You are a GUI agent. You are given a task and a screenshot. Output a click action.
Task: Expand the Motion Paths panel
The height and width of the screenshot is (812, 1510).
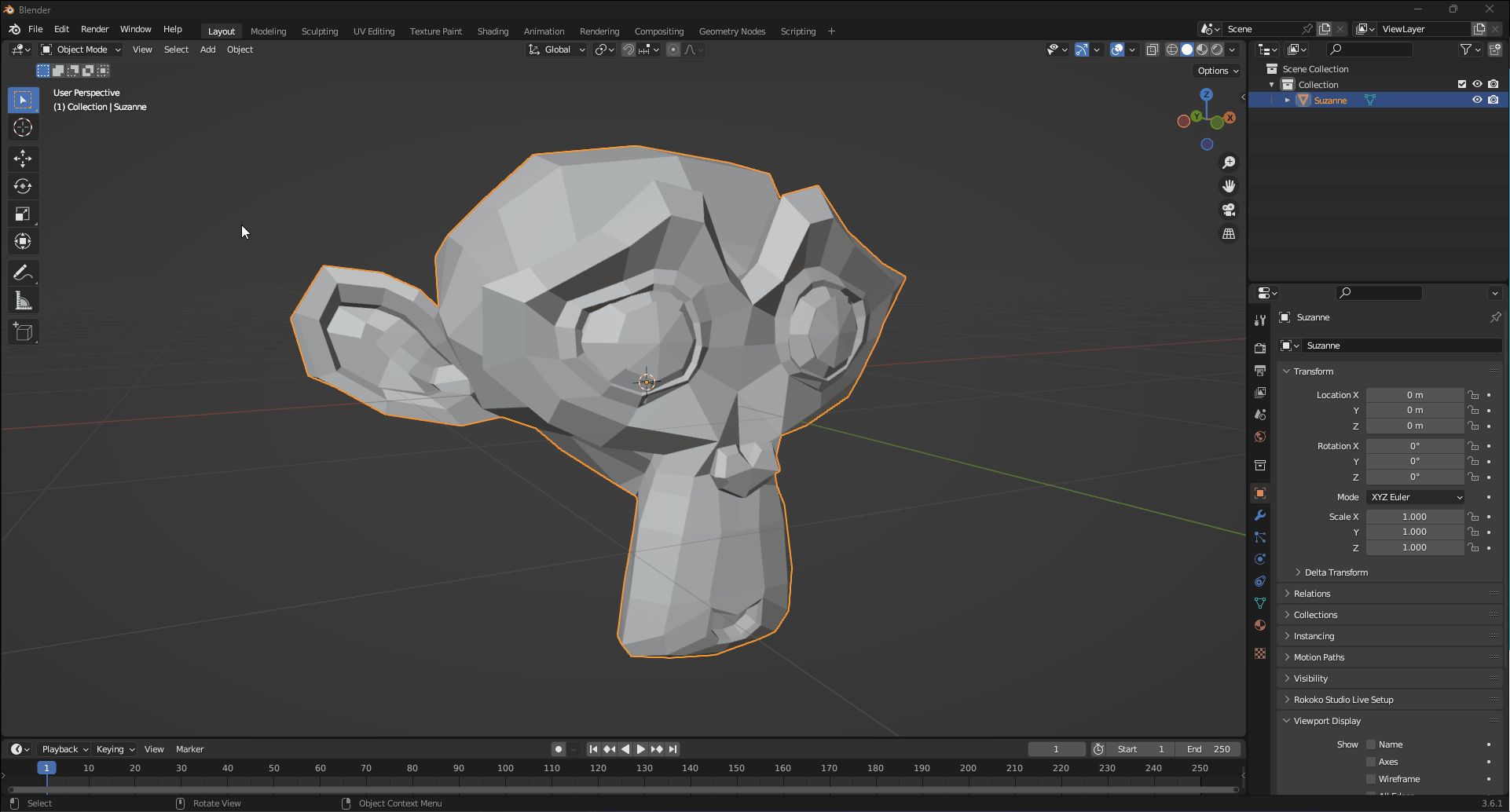tap(1318, 657)
